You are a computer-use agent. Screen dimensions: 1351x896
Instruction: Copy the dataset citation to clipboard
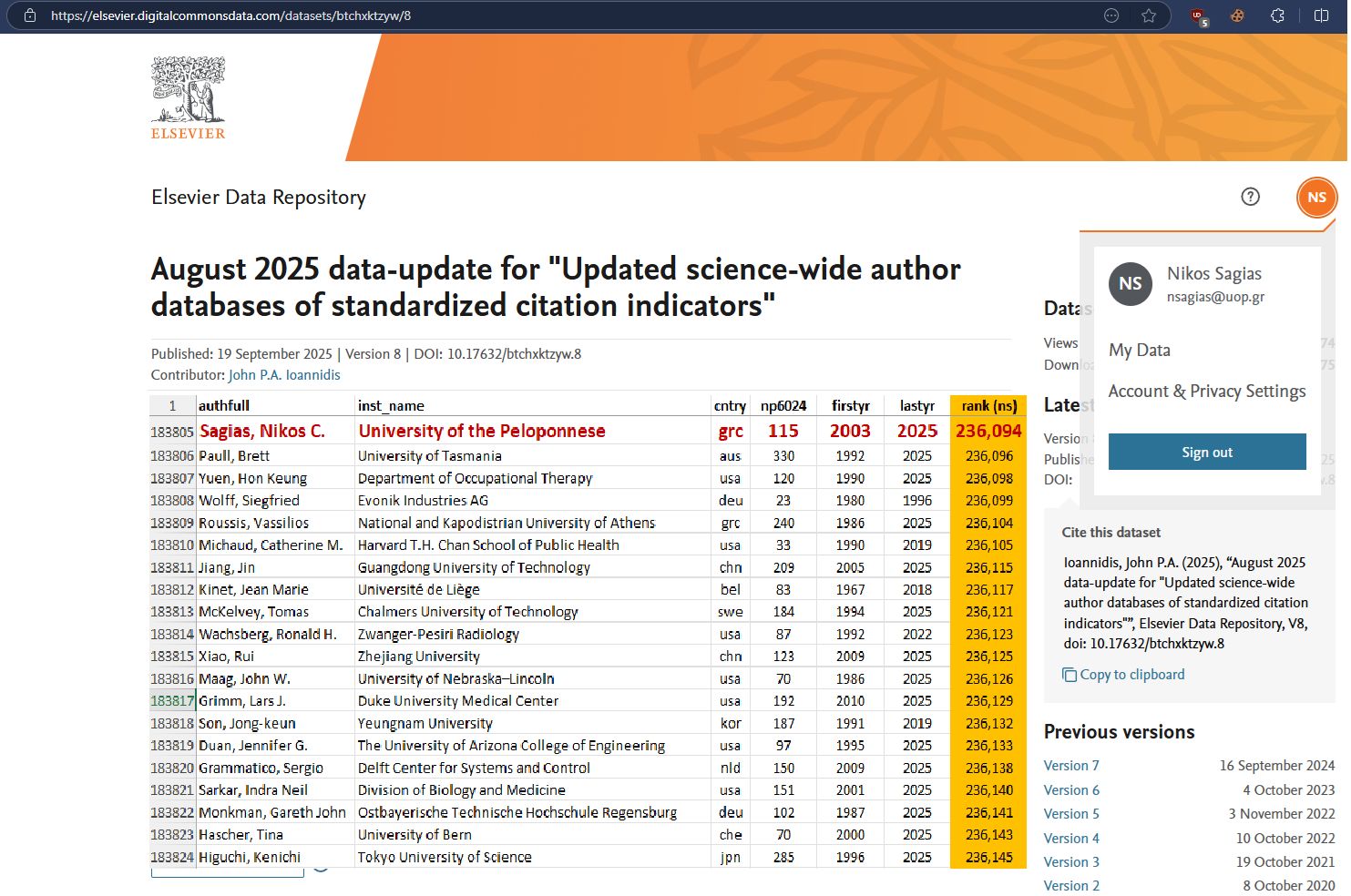[1123, 675]
